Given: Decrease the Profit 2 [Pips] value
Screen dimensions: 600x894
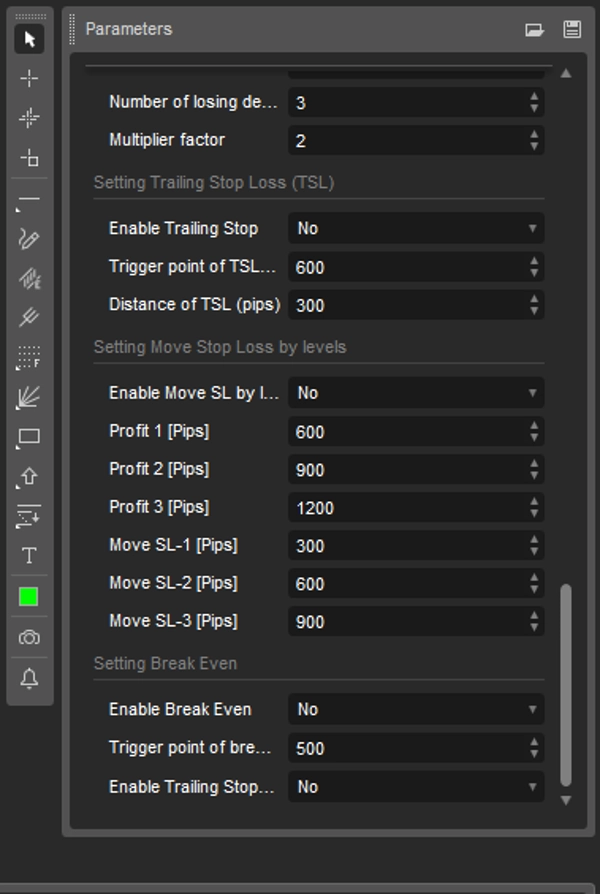Looking at the screenshot, I should click(x=534, y=476).
